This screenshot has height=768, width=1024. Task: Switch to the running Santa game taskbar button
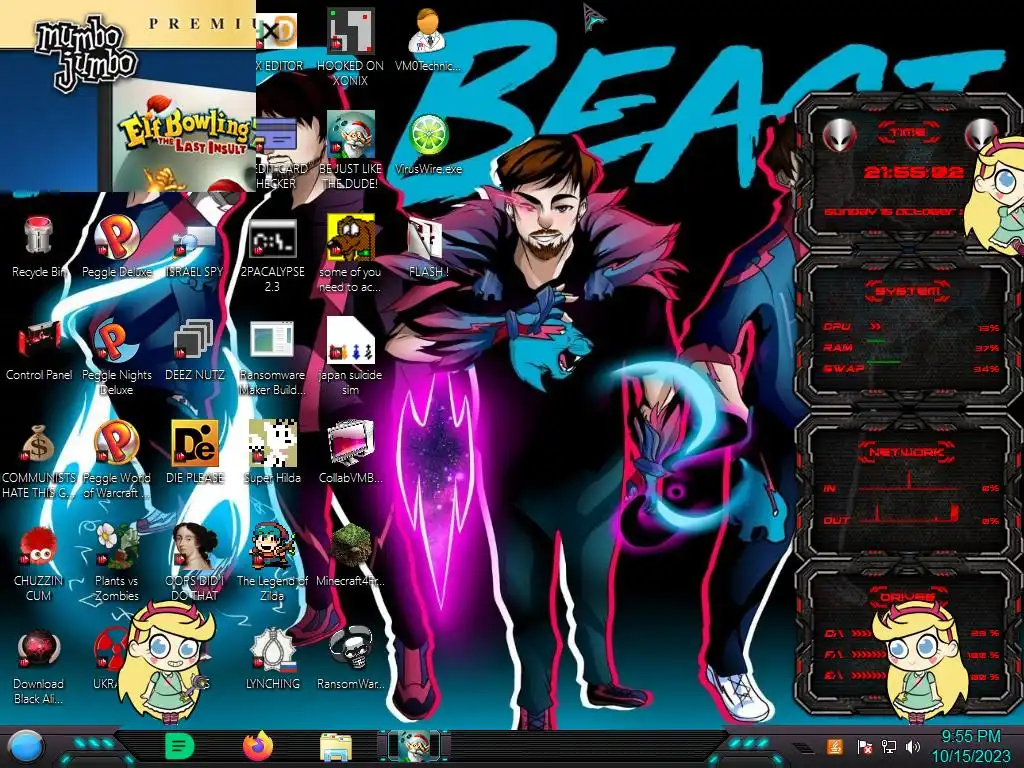click(414, 746)
